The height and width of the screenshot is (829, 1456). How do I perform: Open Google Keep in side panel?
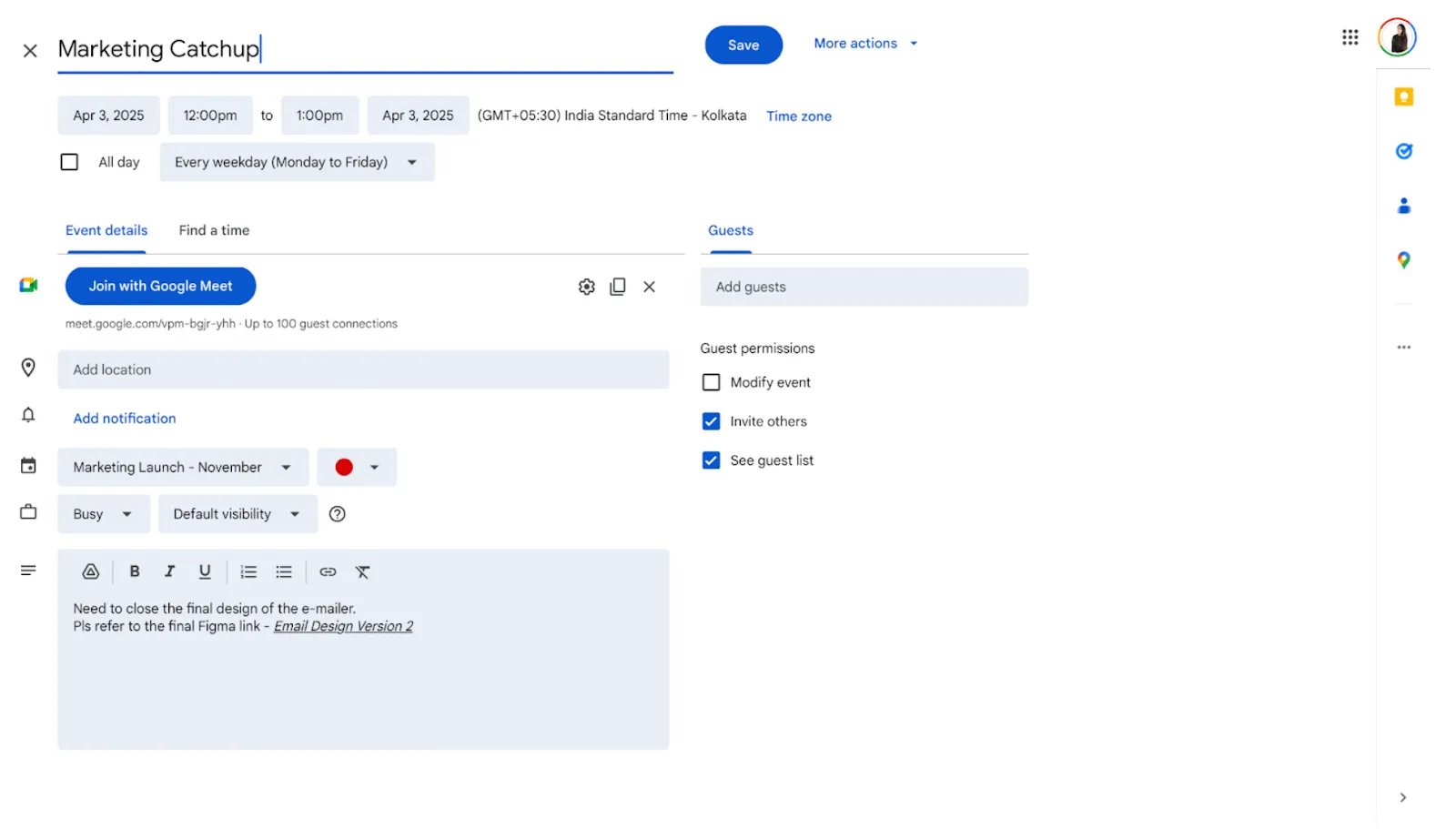tap(1403, 96)
